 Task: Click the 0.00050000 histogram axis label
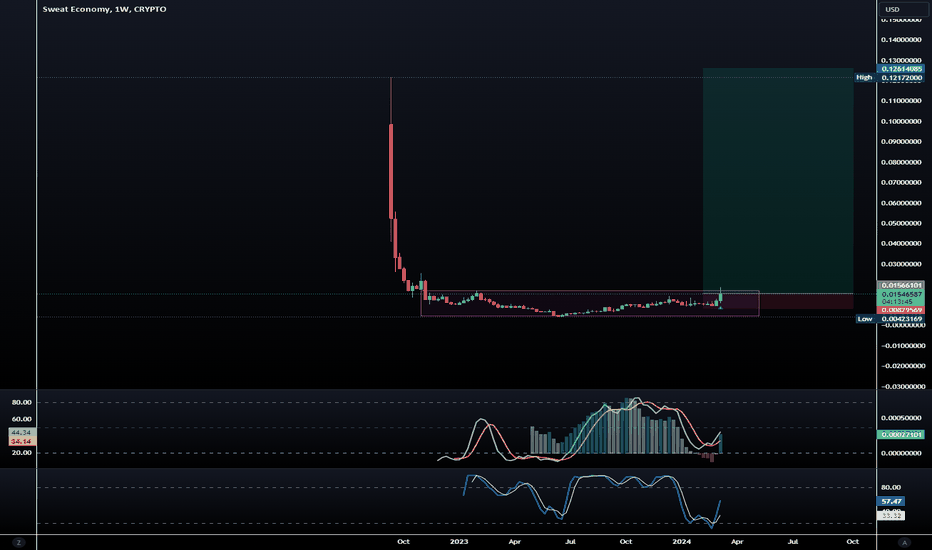901,418
